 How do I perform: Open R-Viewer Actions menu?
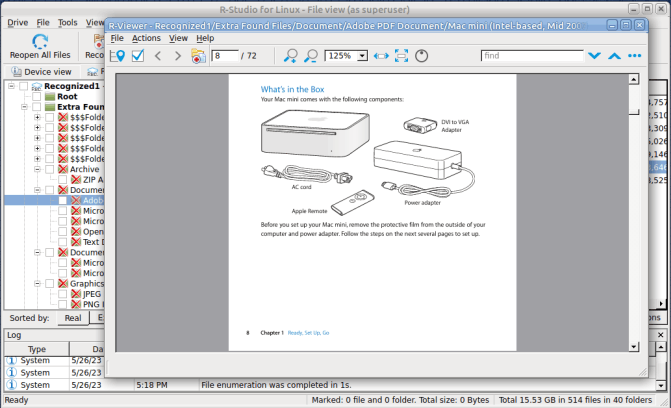pos(146,38)
